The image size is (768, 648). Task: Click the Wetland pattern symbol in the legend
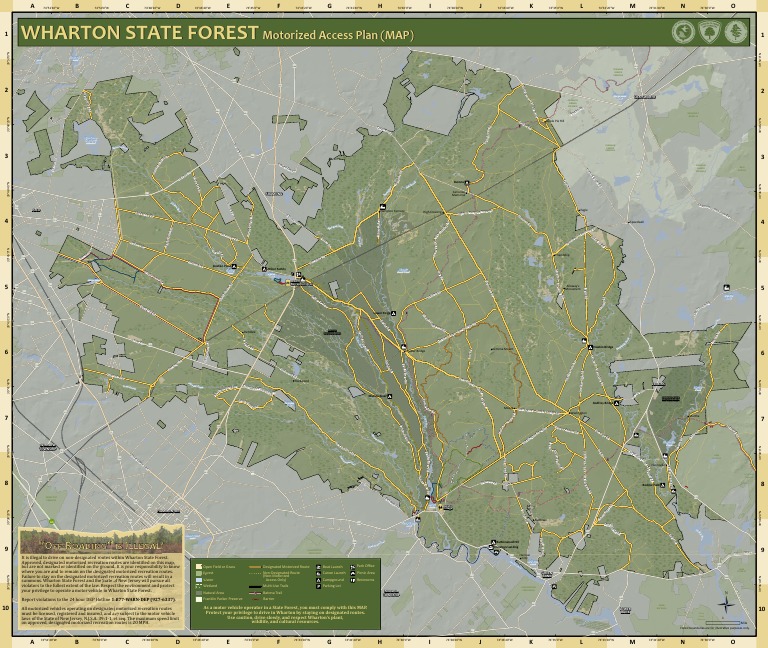pos(199,586)
